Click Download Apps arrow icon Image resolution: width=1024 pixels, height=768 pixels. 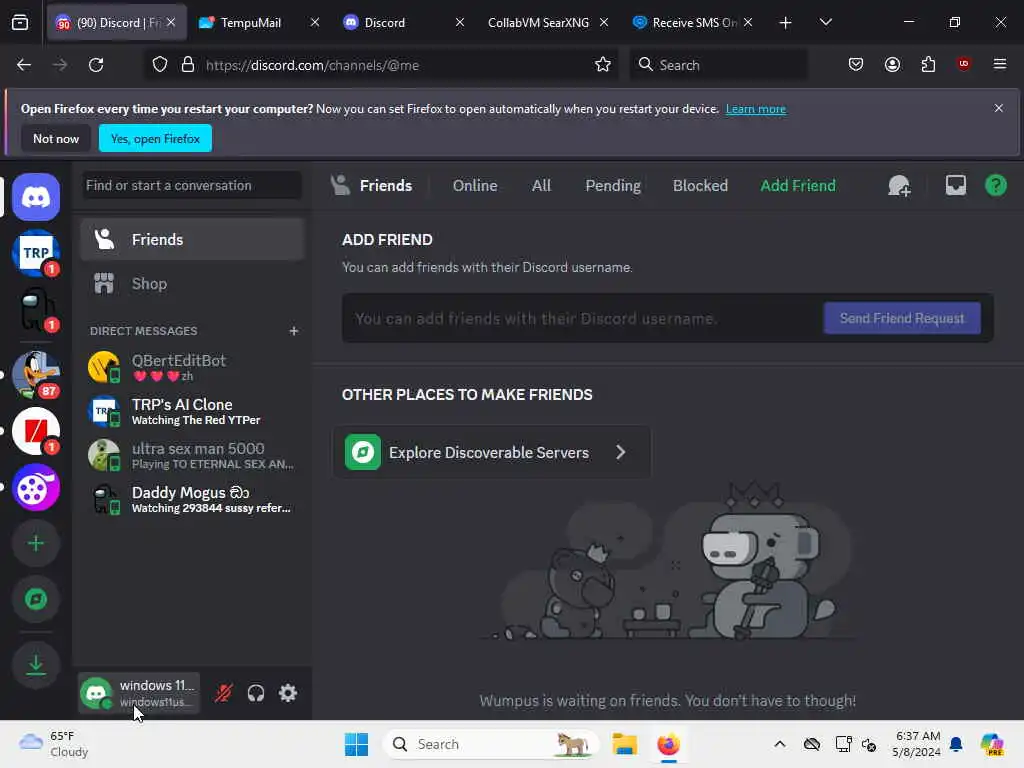point(36,665)
